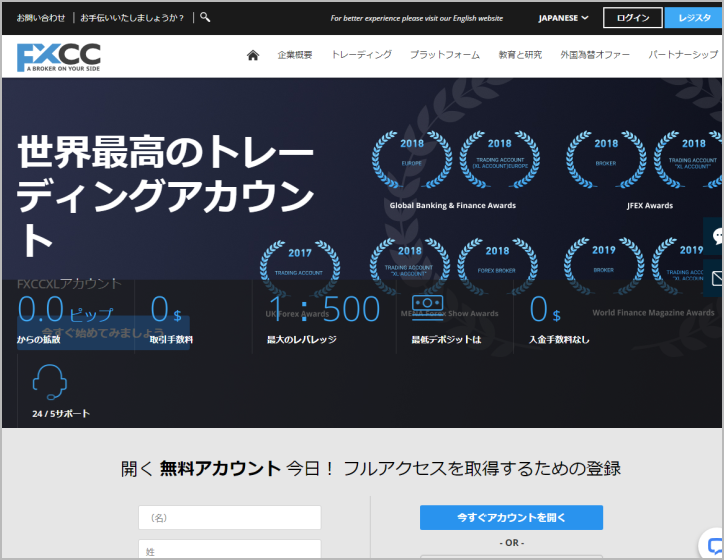Open the 教育と研究 menu
This screenshot has height=560, width=724.
[x=520, y=55]
